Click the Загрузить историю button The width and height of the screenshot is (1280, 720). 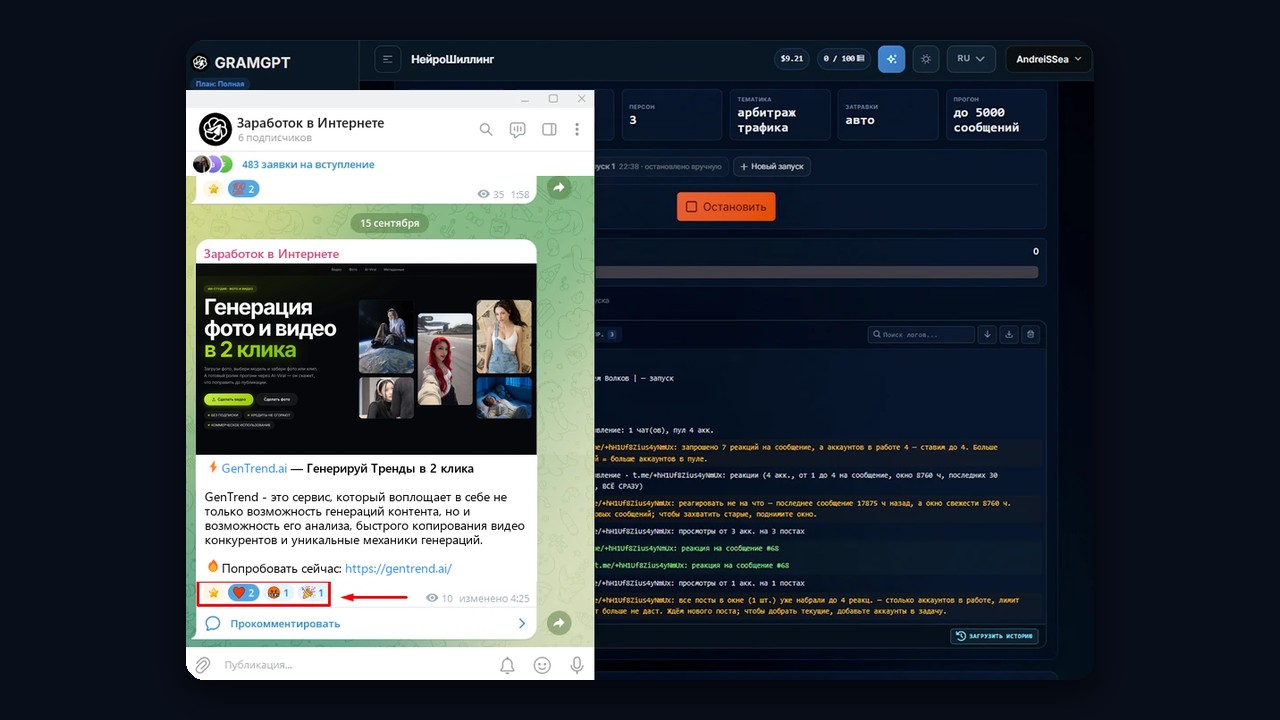994,636
